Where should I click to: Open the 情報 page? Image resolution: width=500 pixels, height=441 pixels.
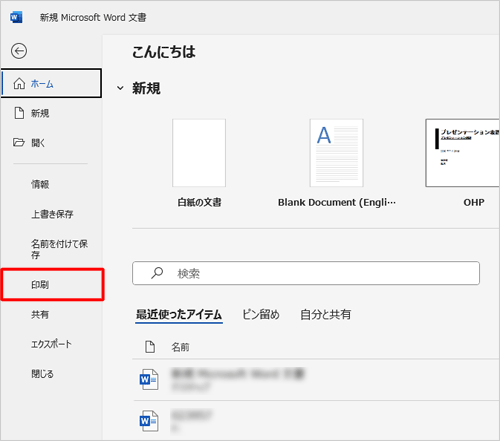(x=51, y=184)
